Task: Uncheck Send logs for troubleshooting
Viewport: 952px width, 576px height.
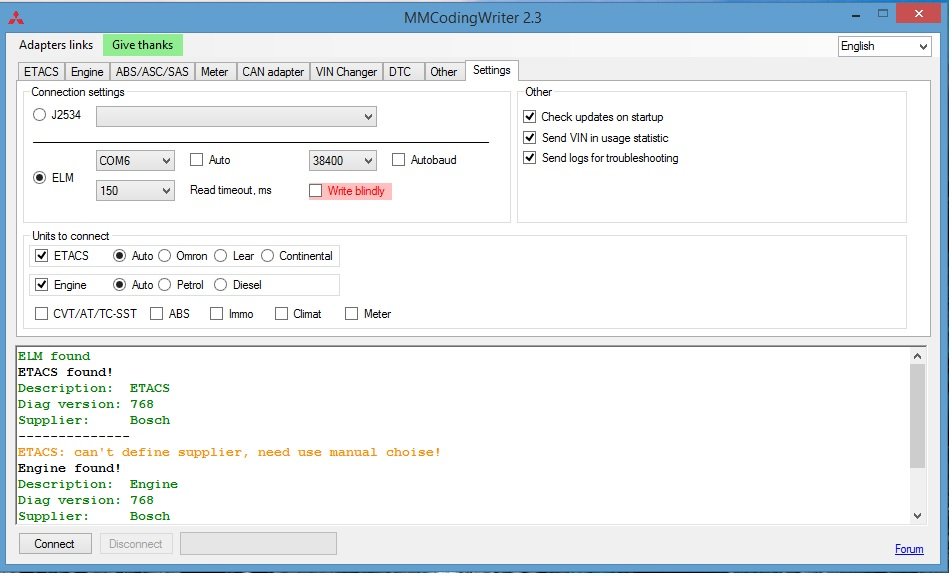Action: tap(529, 158)
